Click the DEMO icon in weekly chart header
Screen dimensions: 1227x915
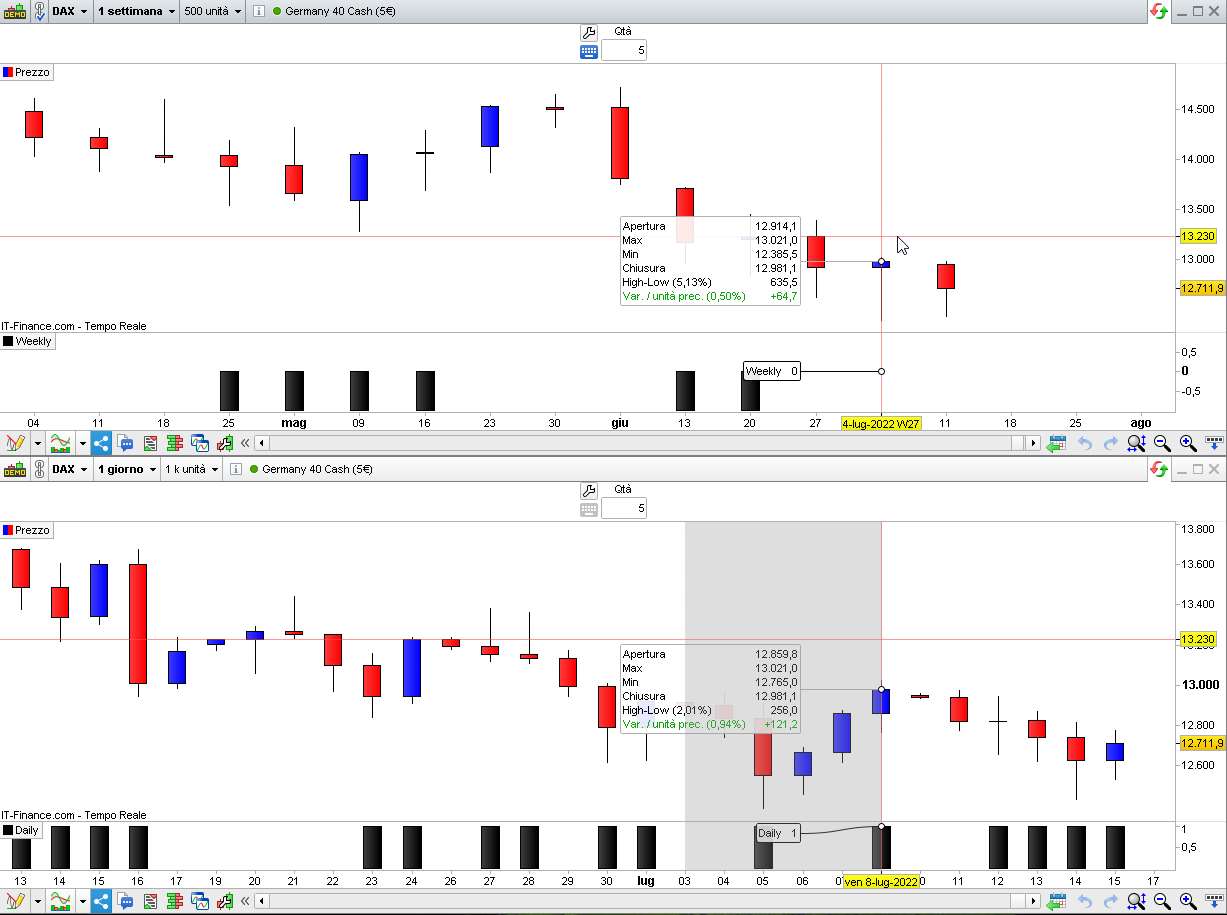pos(15,11)
